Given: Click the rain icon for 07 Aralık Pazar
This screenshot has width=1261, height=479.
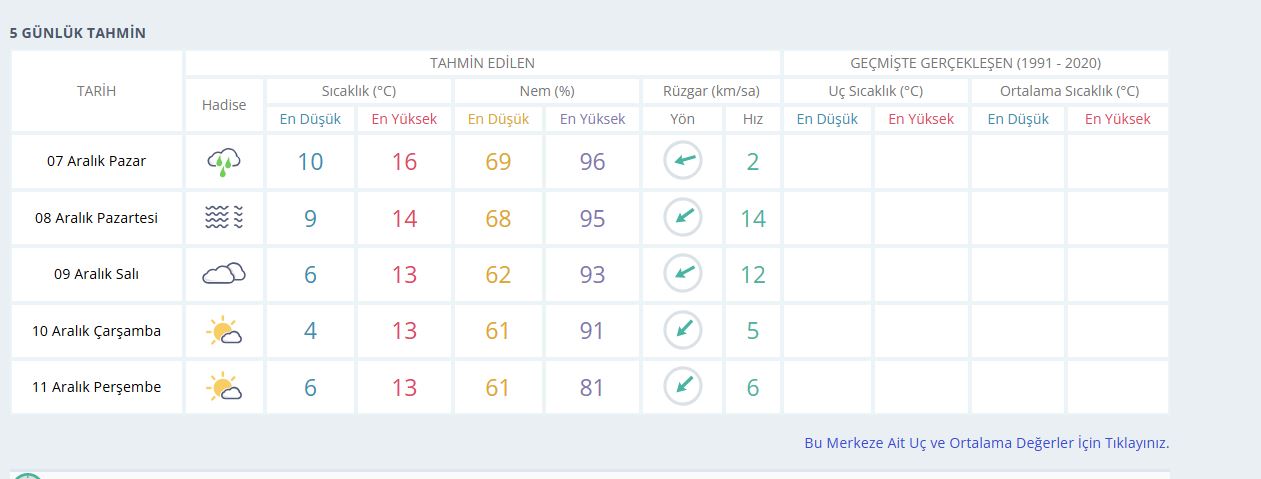Looking at the screenshot, I should pos(224,162).
